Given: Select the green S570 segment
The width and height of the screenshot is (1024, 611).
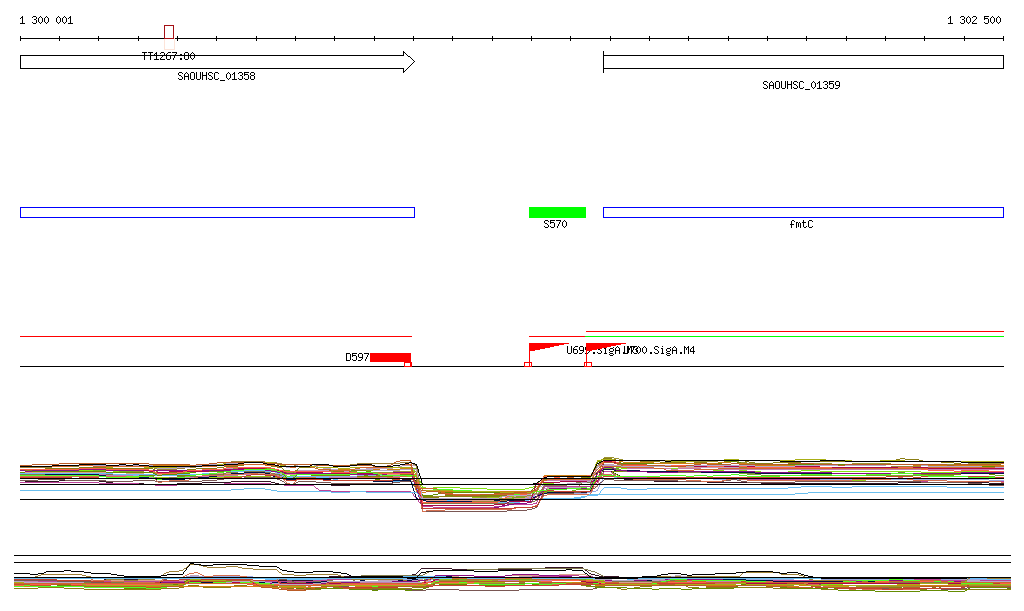Looking at the screenshot, I should [x=557, y=212].
